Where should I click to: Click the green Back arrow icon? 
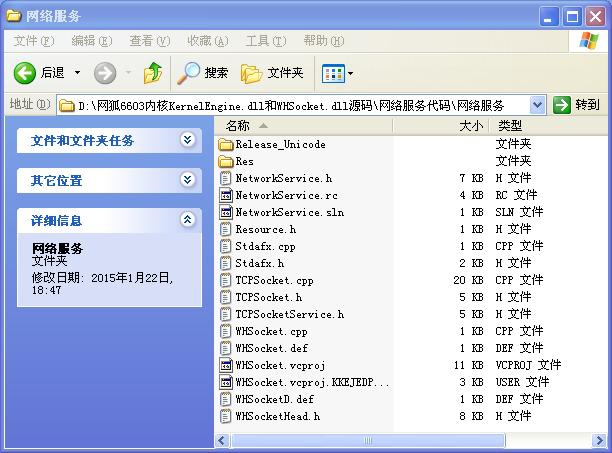tap(25, 73)
